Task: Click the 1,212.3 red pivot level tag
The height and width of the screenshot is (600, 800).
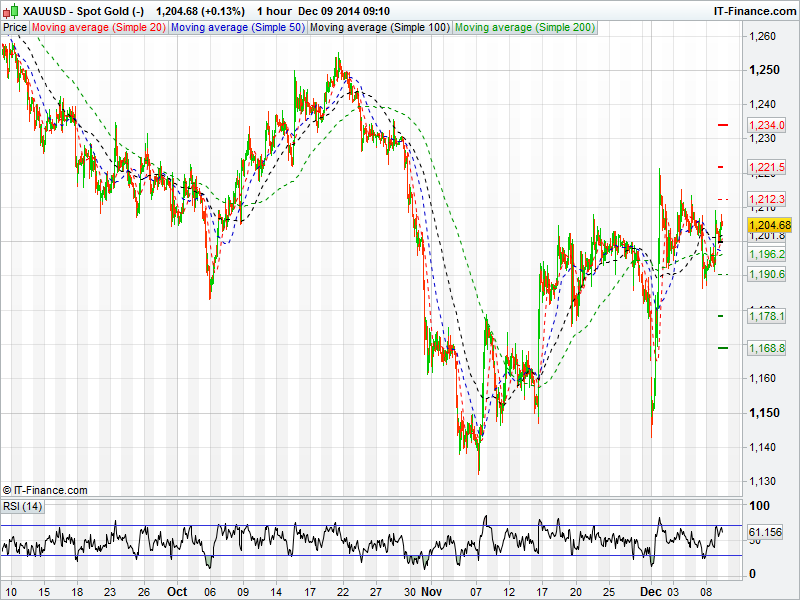Action: tap(766, 200)
